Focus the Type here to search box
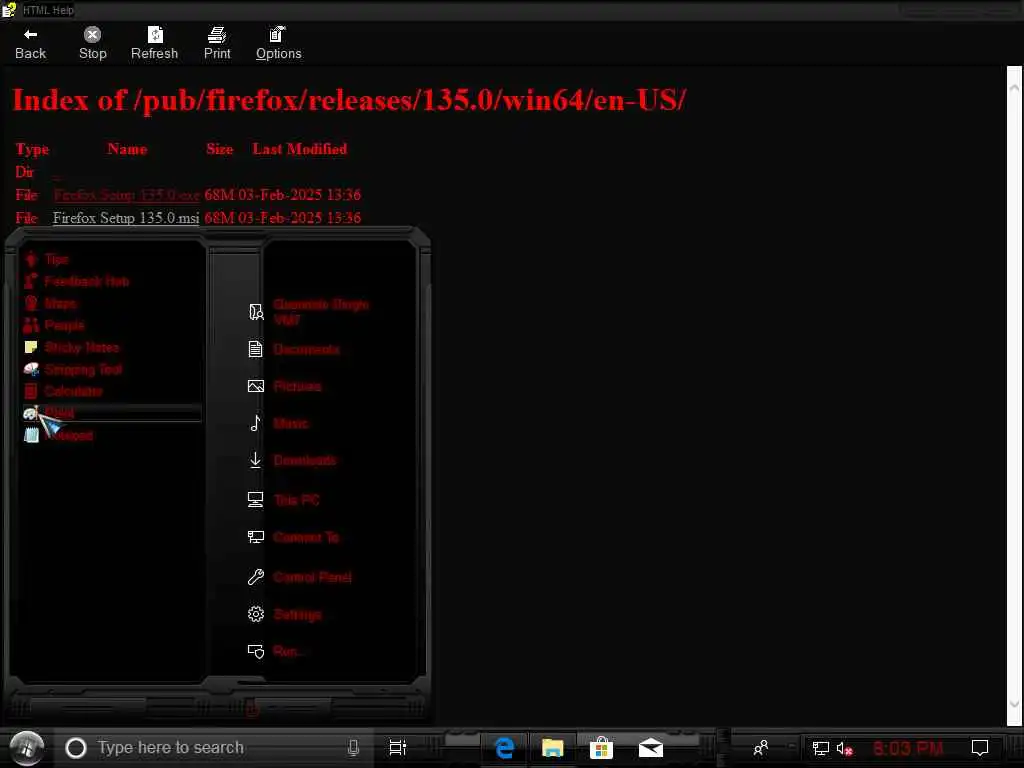The image size is (1024, 768). click(x=214, y=748)
